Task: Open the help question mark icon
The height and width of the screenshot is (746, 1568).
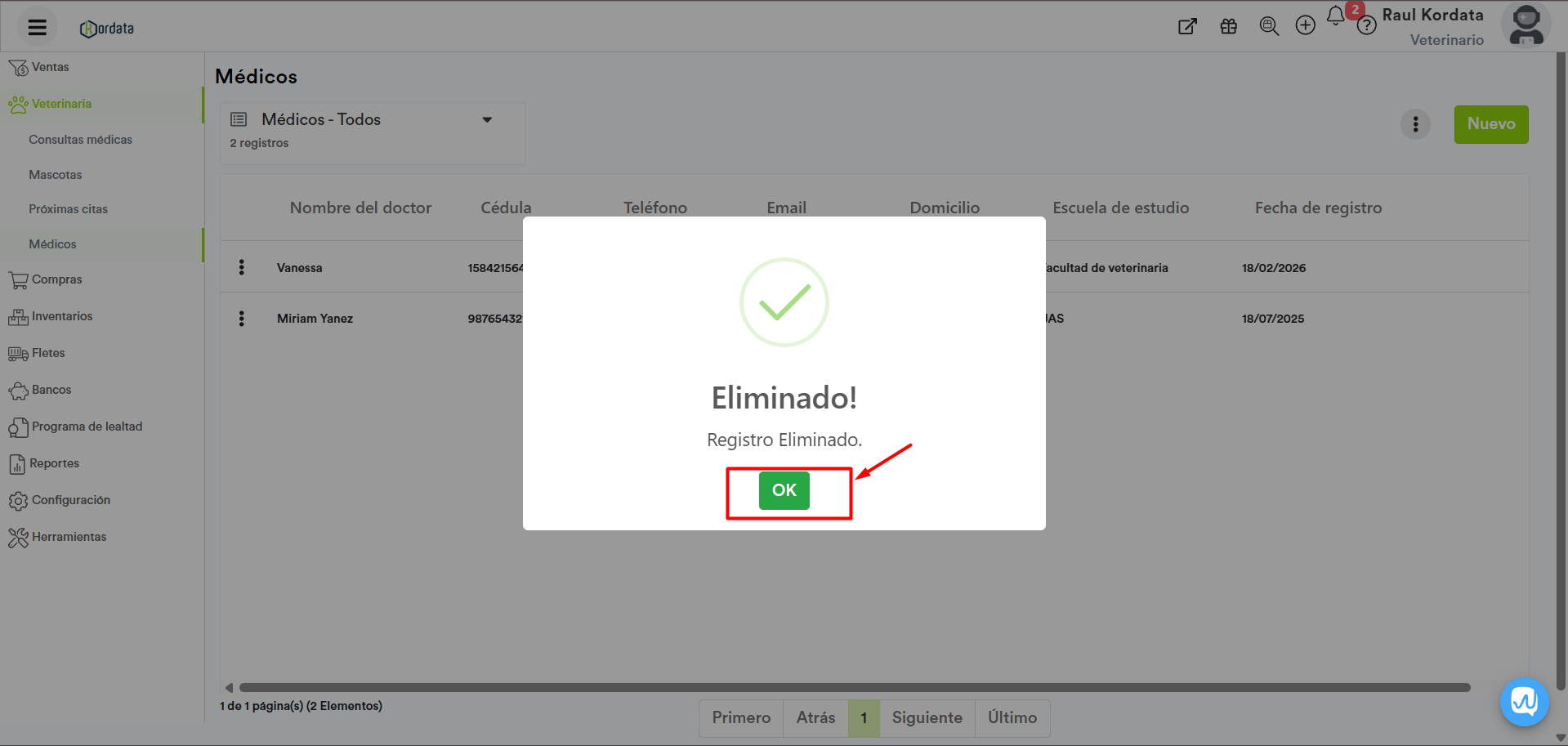Action: 1366,26
